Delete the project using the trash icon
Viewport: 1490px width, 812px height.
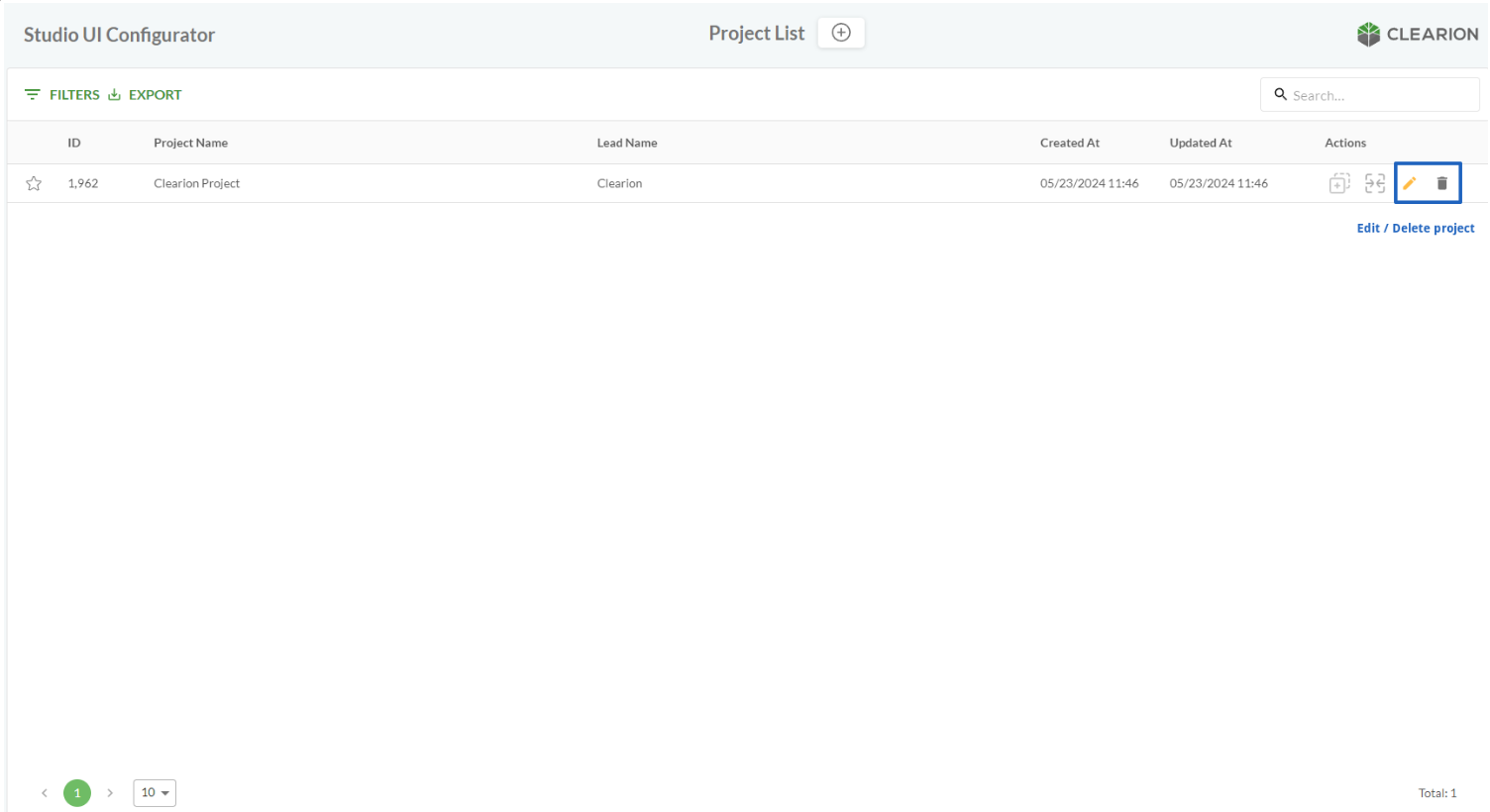point(1442,183)
